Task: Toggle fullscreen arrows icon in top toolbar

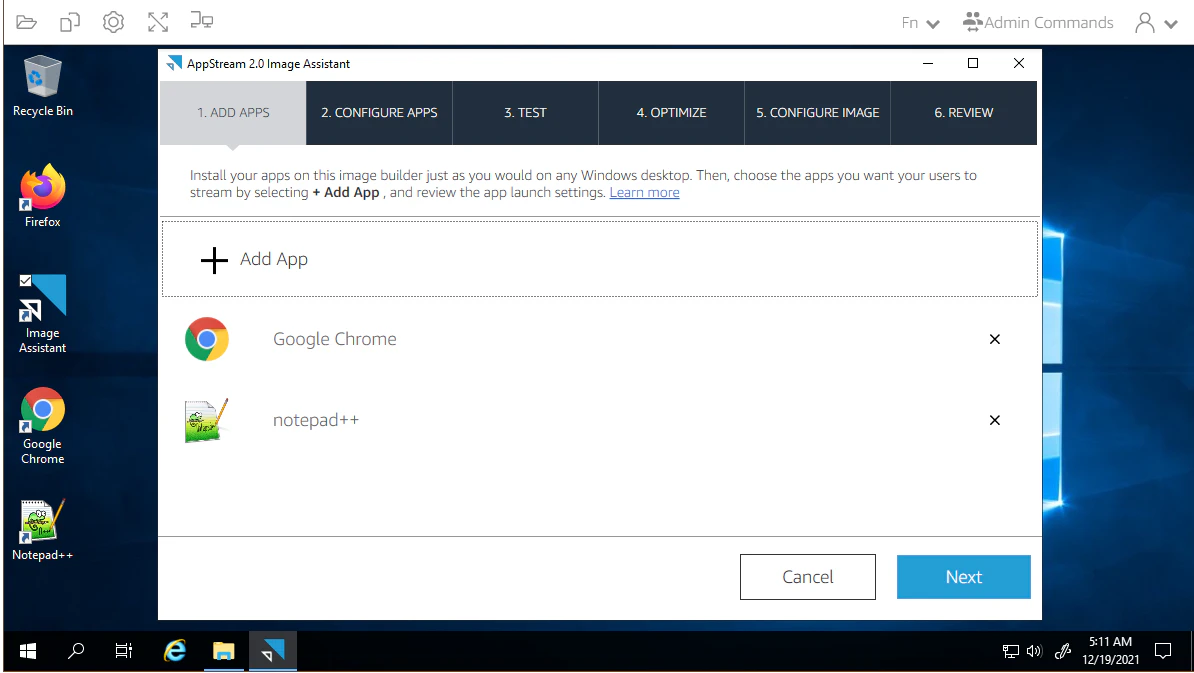Action: tap(158, 22)
